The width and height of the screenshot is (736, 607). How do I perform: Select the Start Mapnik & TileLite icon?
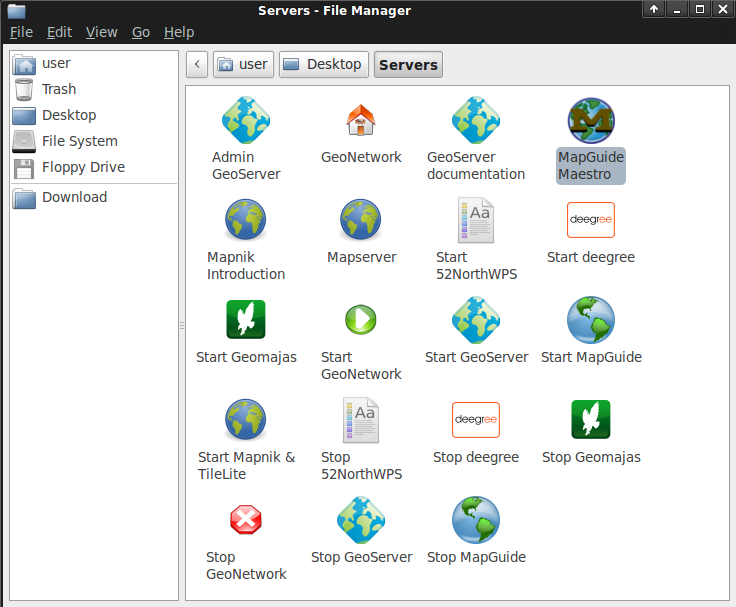pyautogui.click(x=245, y=420)
